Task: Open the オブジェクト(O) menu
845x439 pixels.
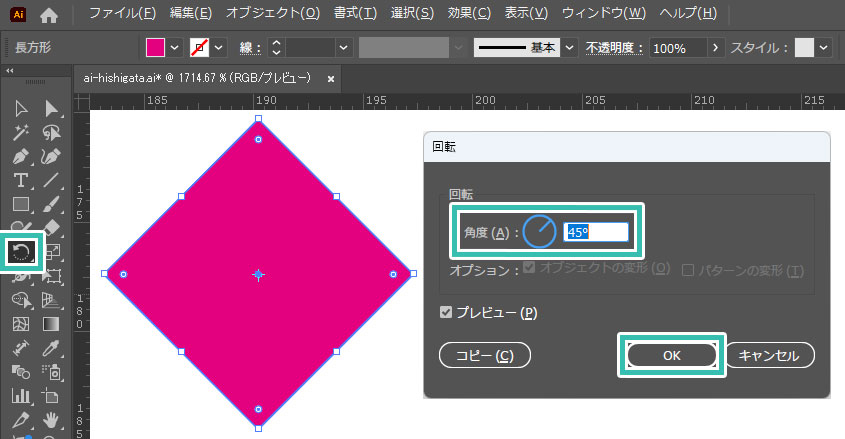Action: [273, 14]
